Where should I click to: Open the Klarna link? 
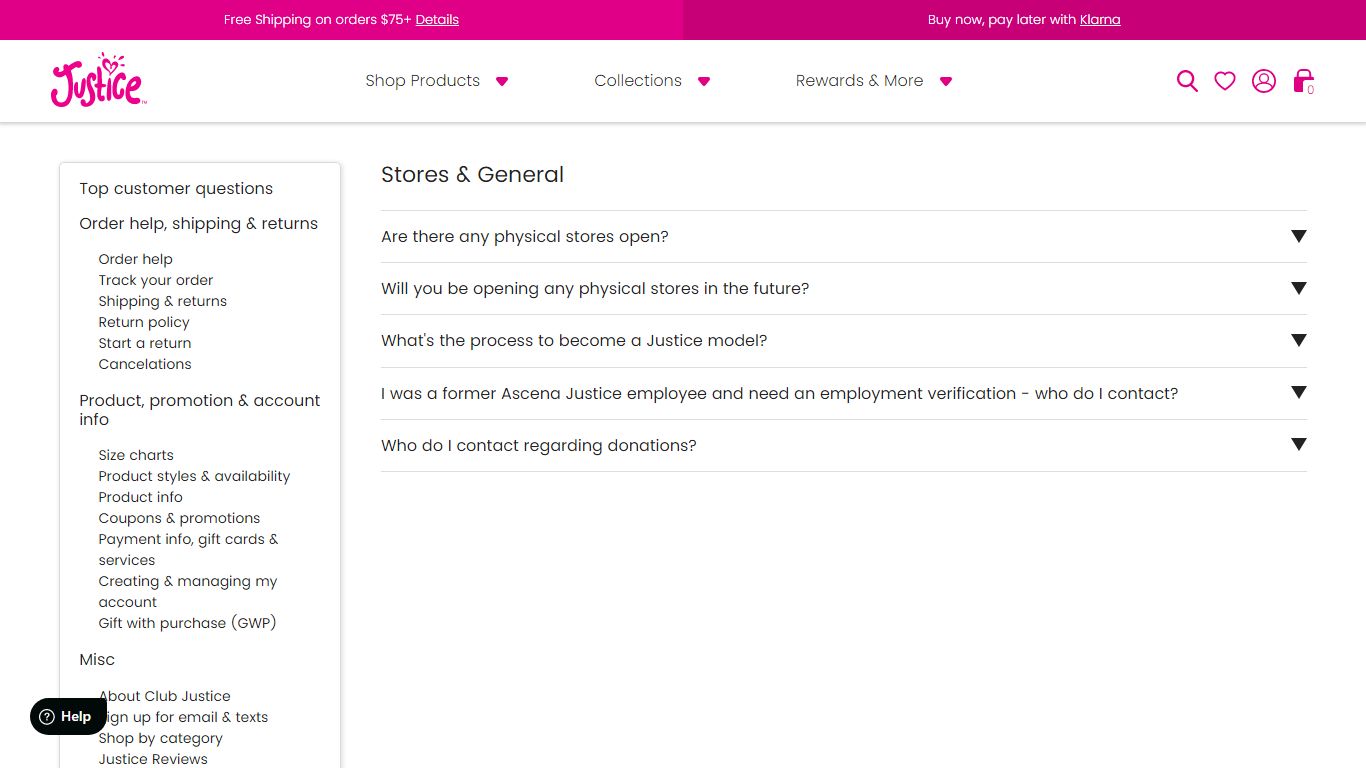tap(1100, 20)
